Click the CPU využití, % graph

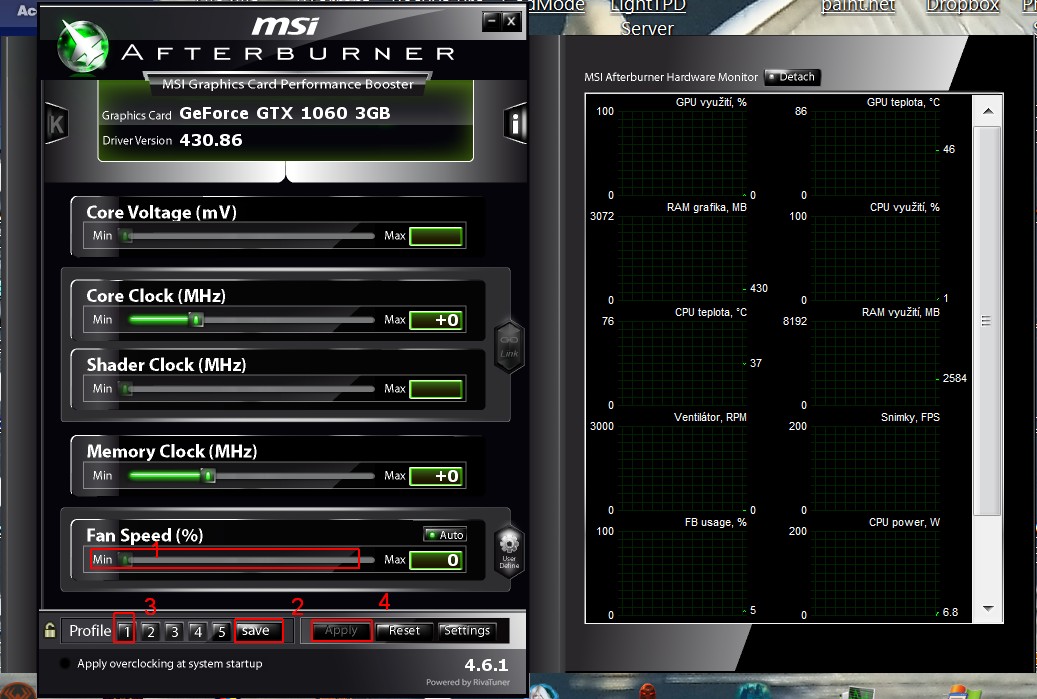tap(876, 258)
